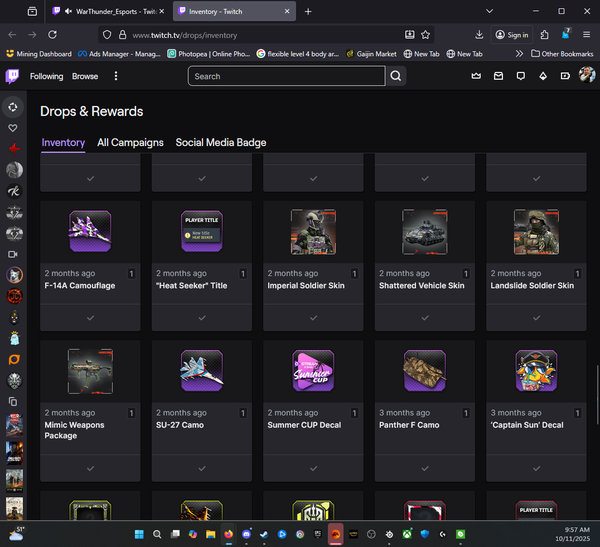Click the Twitch home logo
600x547 pixels.
(x=13, y=76)
